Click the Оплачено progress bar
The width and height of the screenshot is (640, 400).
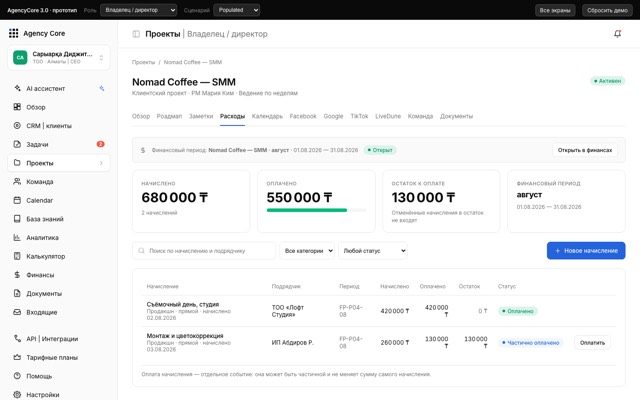316,210
